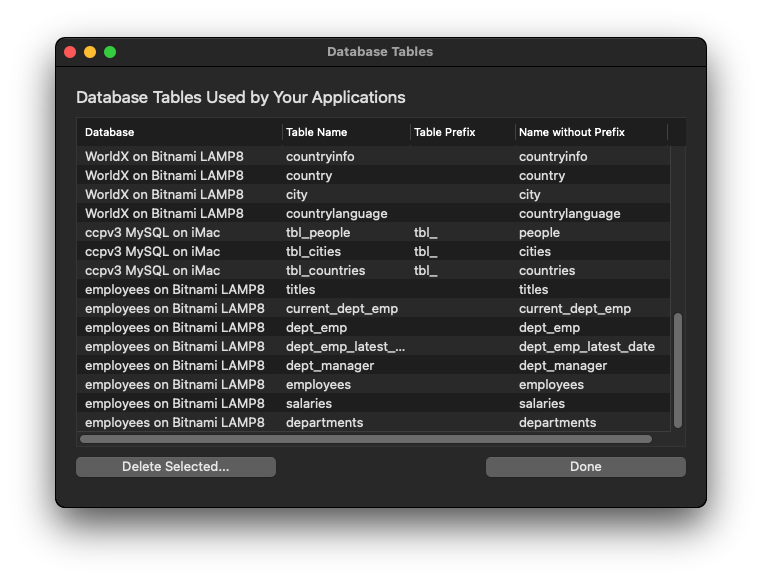Select the employees cell under Table Name
Viewport: 762px width, 581px height.
(318, 384)
